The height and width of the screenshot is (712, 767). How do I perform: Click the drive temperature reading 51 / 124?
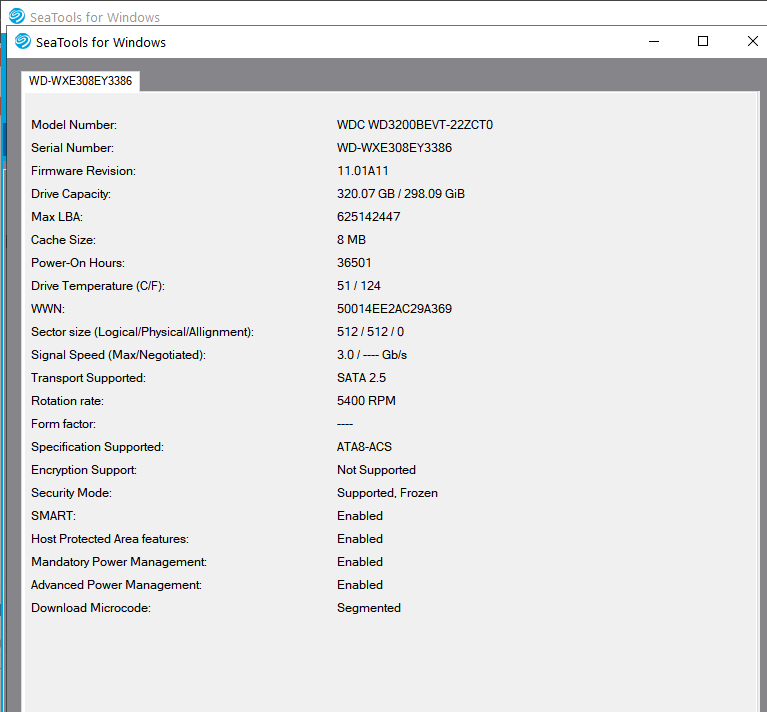pos(359,286)
